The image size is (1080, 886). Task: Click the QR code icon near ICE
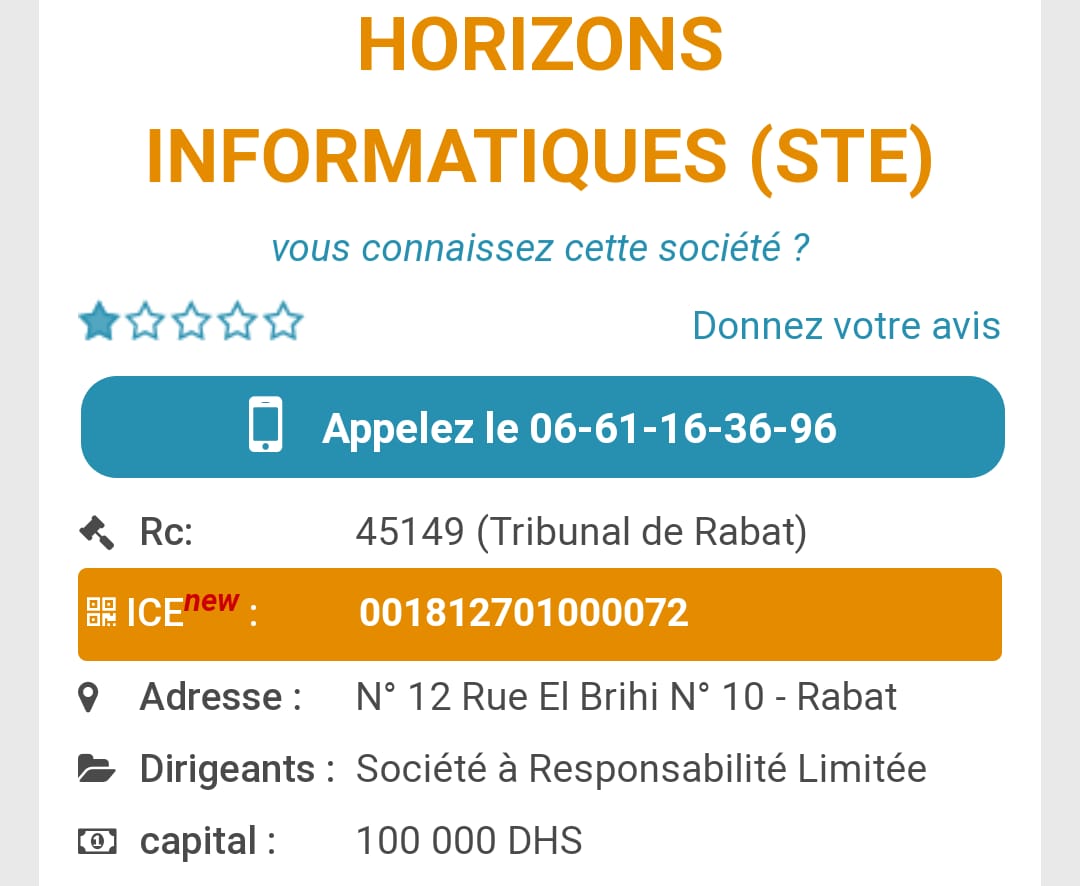[x=102, y=612]
